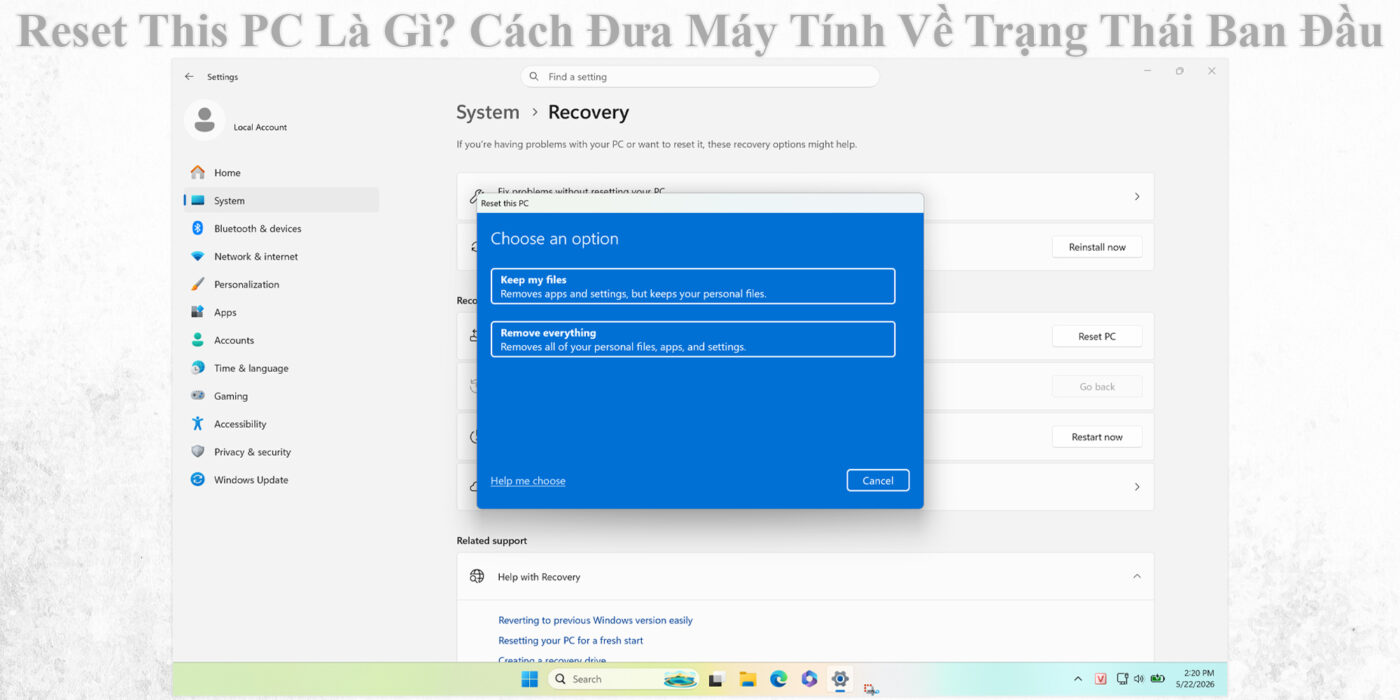Screen dimensions: 1400x700
Task: Expand Fix problems without resetting chevron
Action: 1136,197
